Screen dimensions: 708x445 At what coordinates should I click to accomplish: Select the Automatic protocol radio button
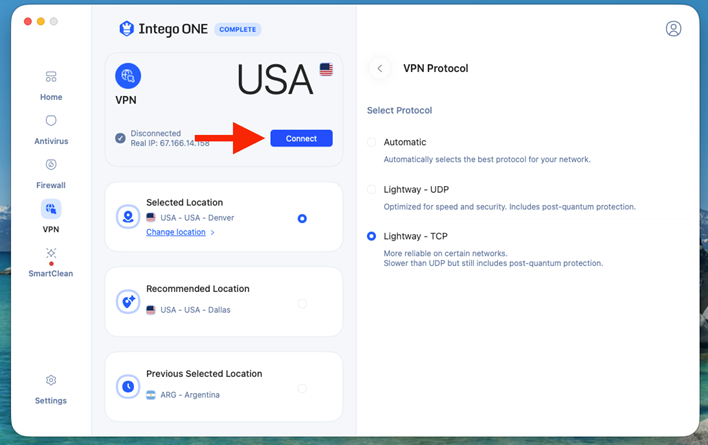point(371,142)
